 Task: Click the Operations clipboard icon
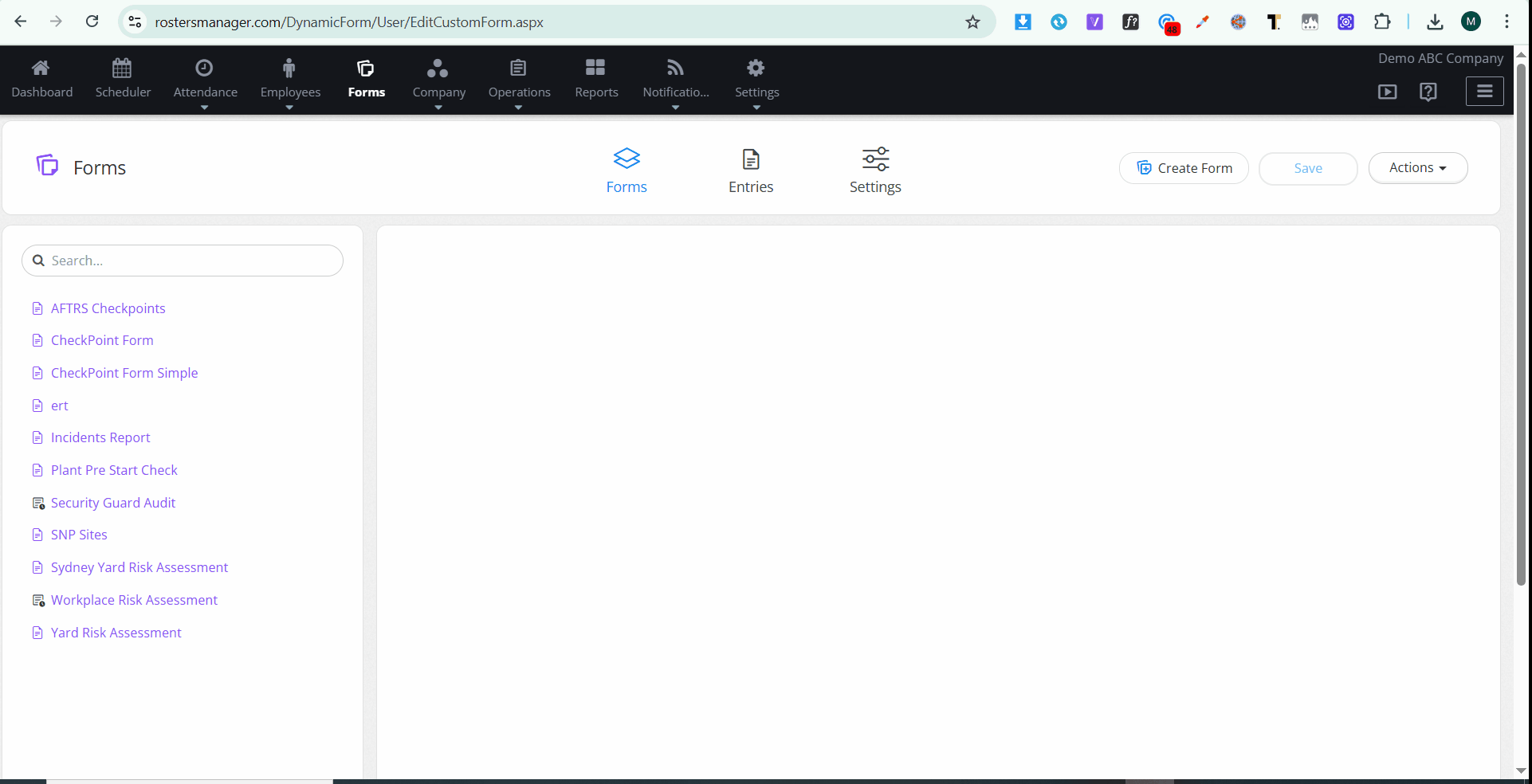518,68
